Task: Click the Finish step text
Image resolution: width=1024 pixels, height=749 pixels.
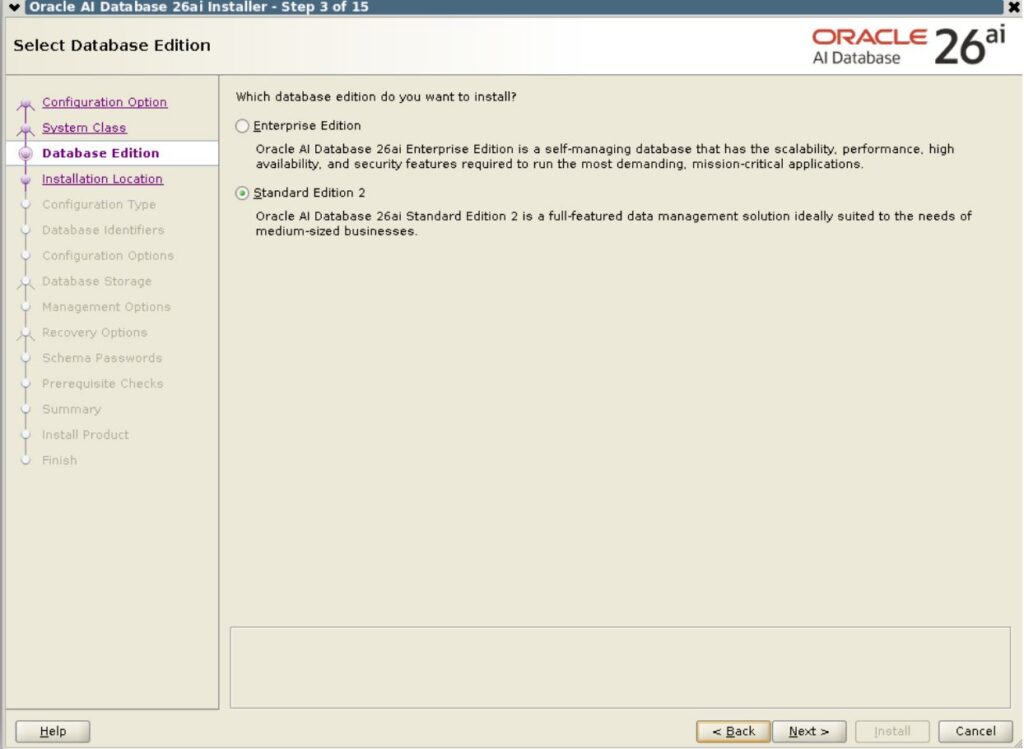Action: point(59,460)
